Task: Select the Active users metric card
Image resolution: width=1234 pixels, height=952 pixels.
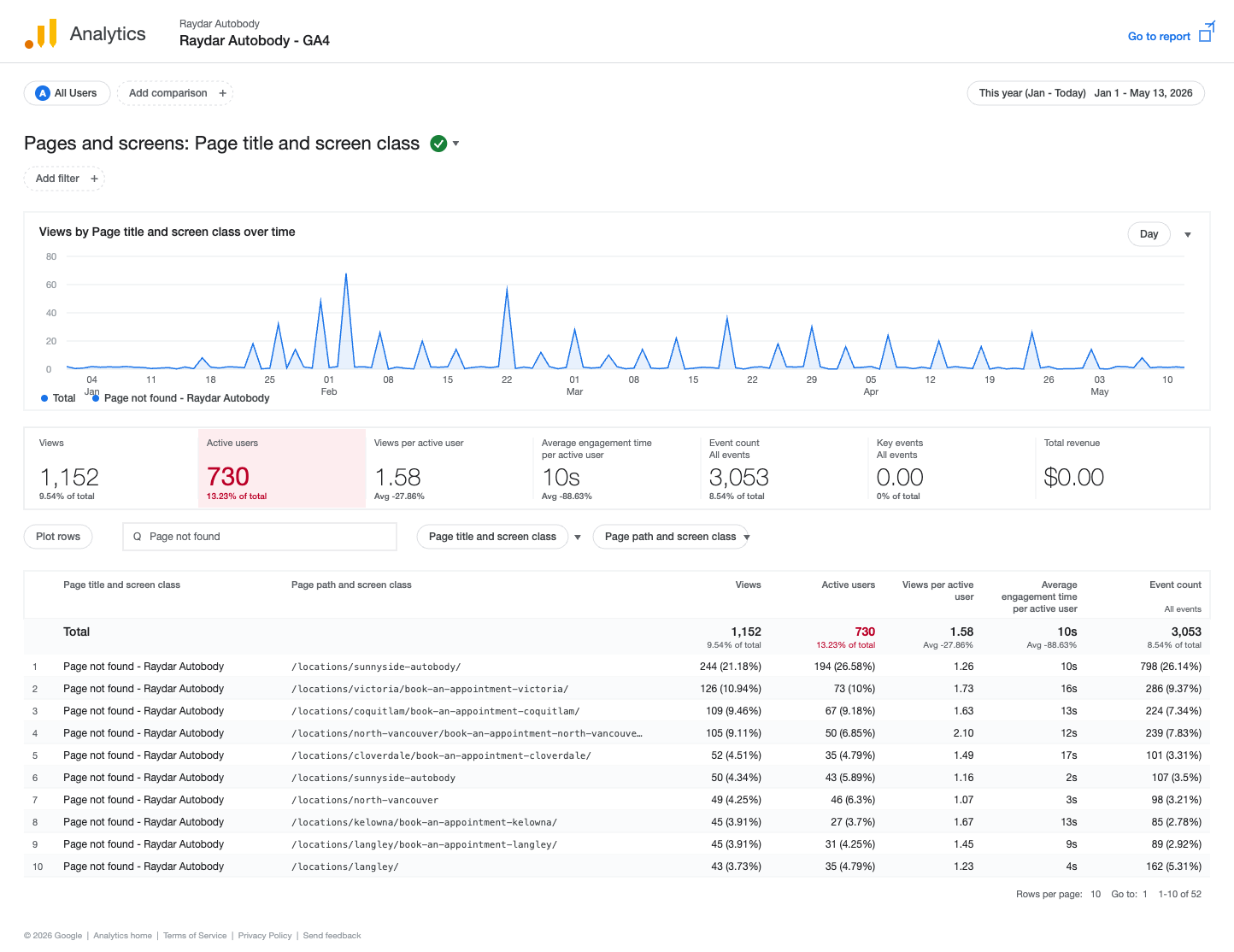Action: (282, 468)
